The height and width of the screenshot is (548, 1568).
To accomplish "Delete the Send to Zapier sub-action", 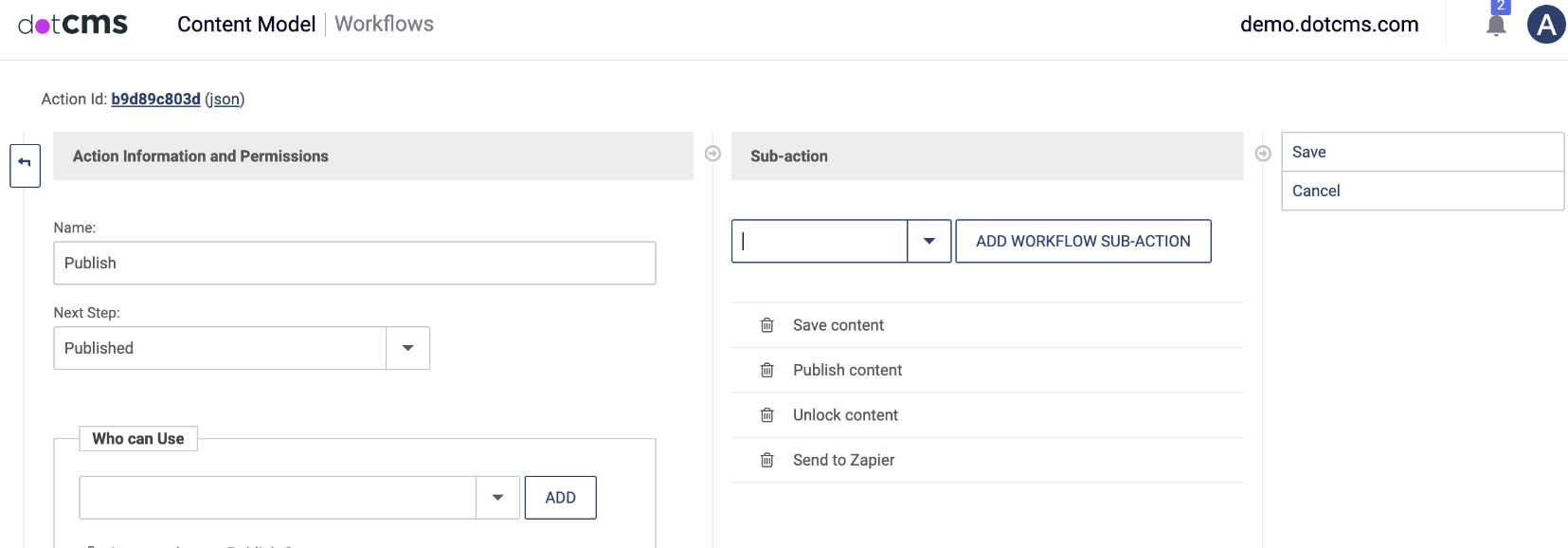I will coord(767,460).
